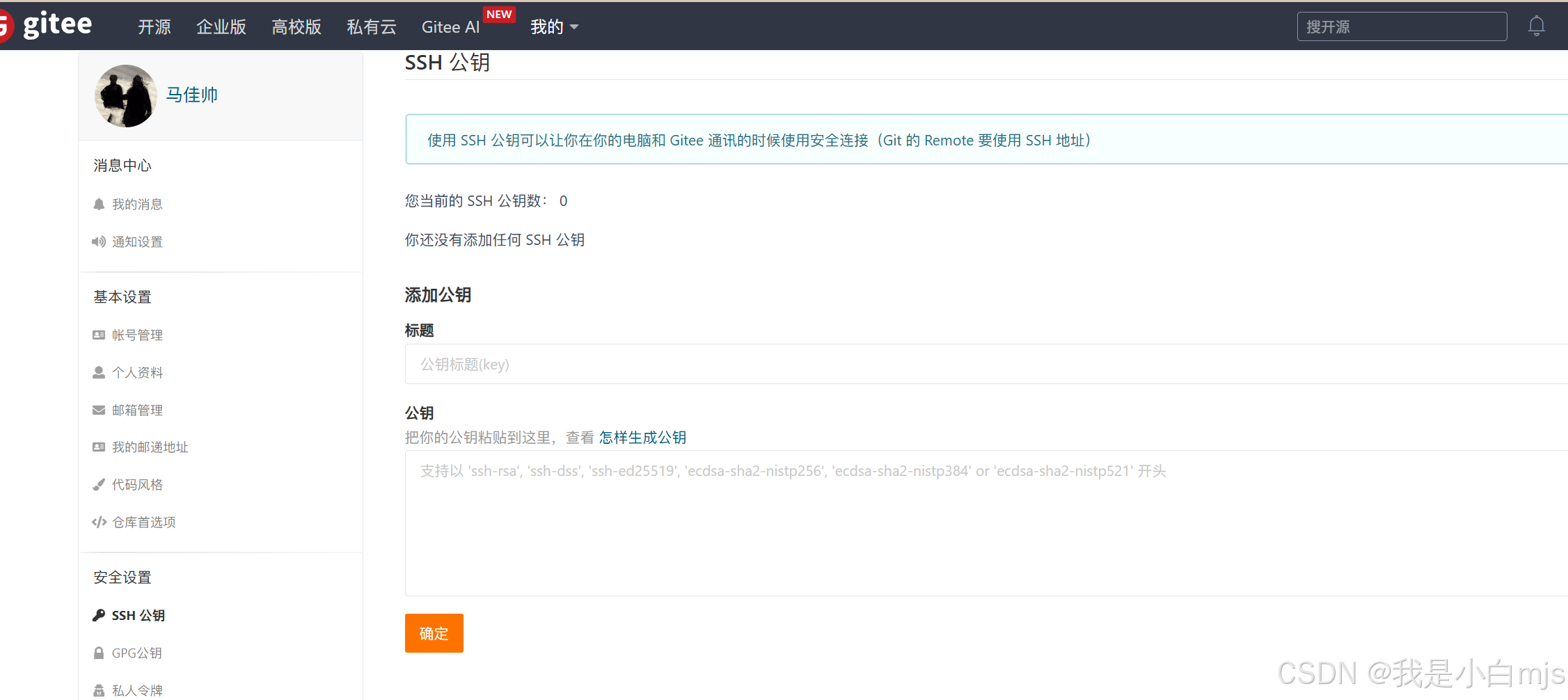
Task: Open 私人令牌 in sidebar
Action: tap(137, 690)
